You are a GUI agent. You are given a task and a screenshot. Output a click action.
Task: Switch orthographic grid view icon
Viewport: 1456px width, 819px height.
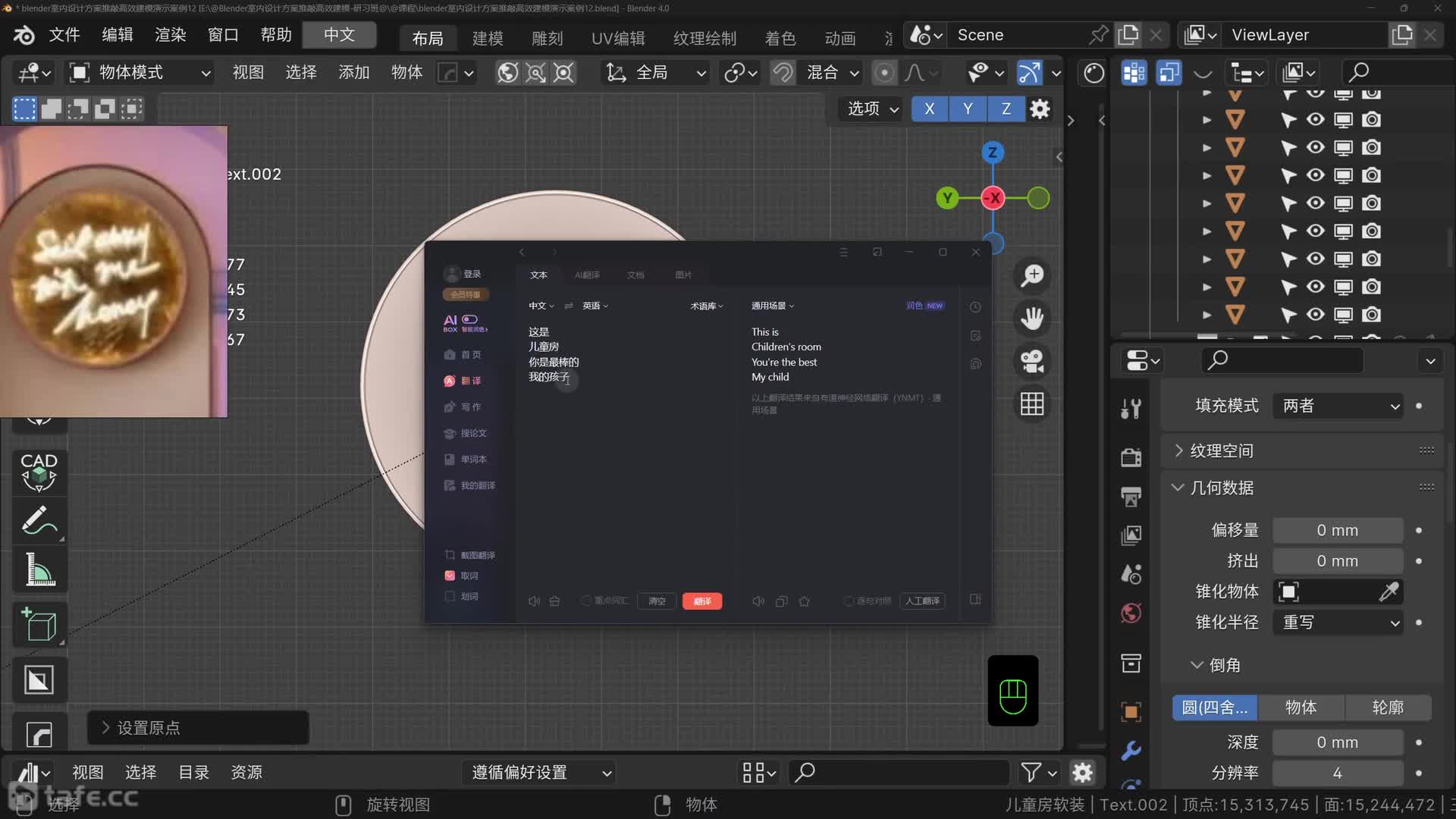click(1032, 404)
